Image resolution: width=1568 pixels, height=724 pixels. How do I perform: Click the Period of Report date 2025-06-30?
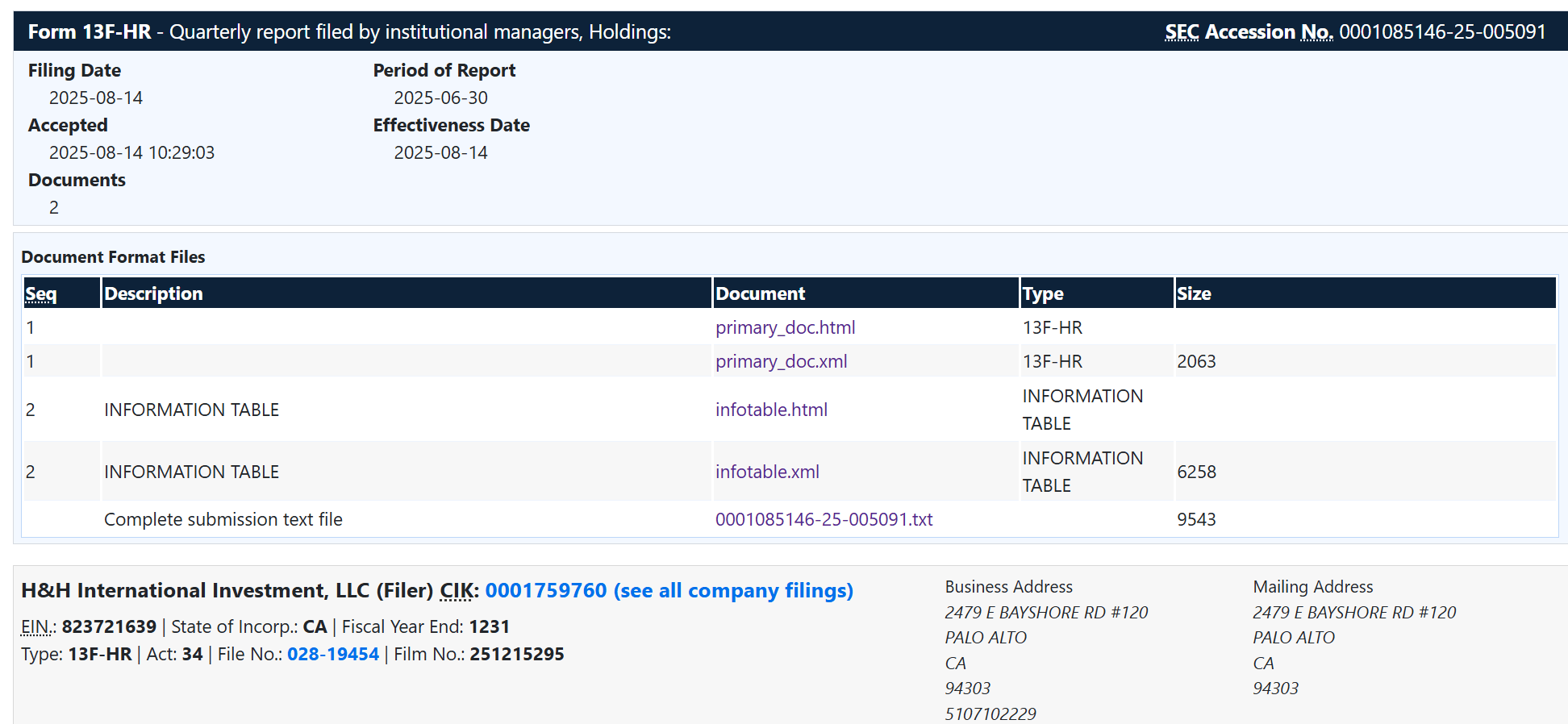(x=440, y=98)
